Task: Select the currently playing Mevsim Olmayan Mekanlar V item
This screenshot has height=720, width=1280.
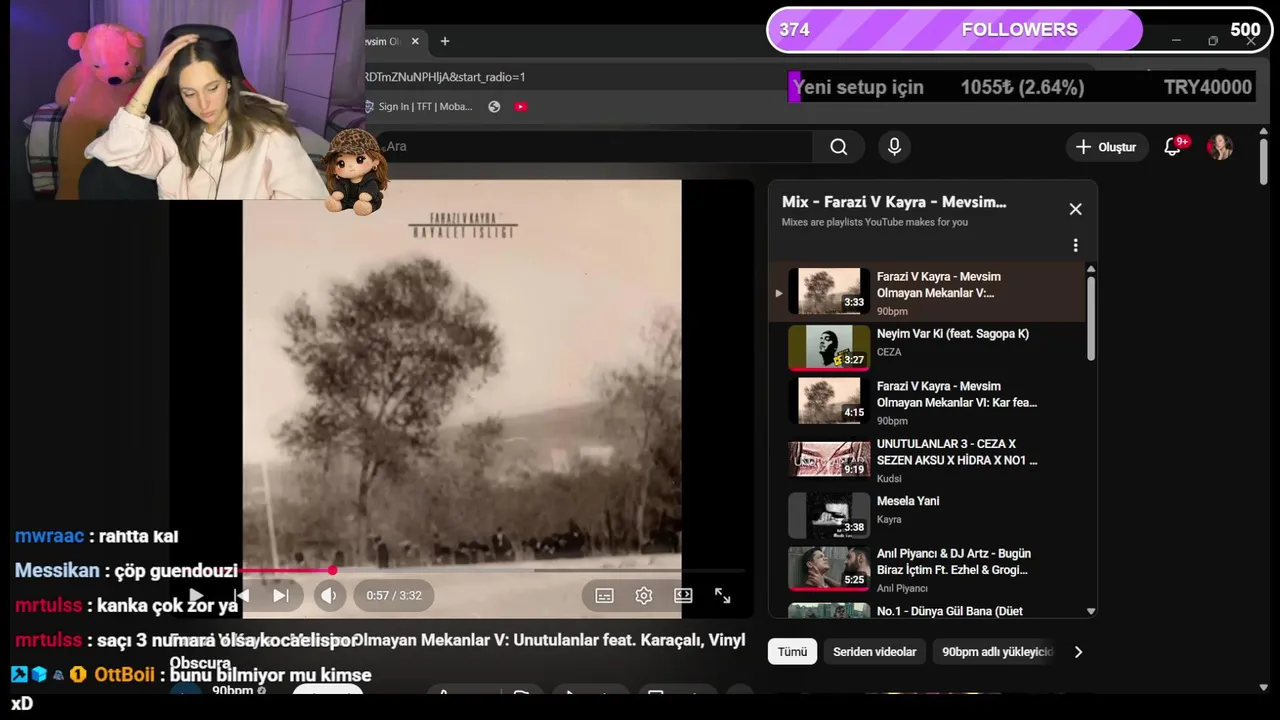Action: pos(927,291)
